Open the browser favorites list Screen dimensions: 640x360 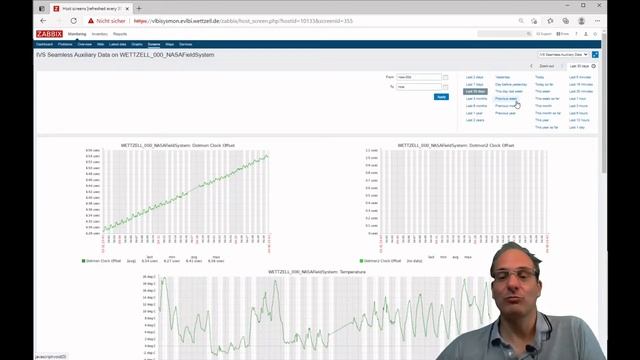click(550, 21)
